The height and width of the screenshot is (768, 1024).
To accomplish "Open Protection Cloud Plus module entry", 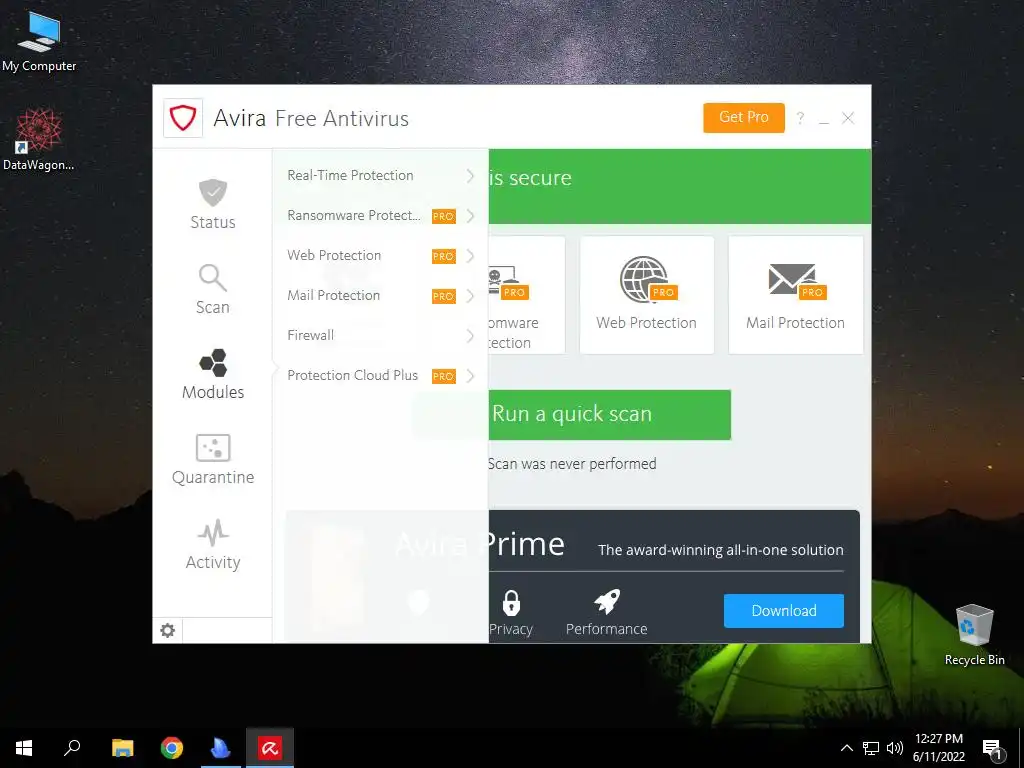I will [380, 375].
